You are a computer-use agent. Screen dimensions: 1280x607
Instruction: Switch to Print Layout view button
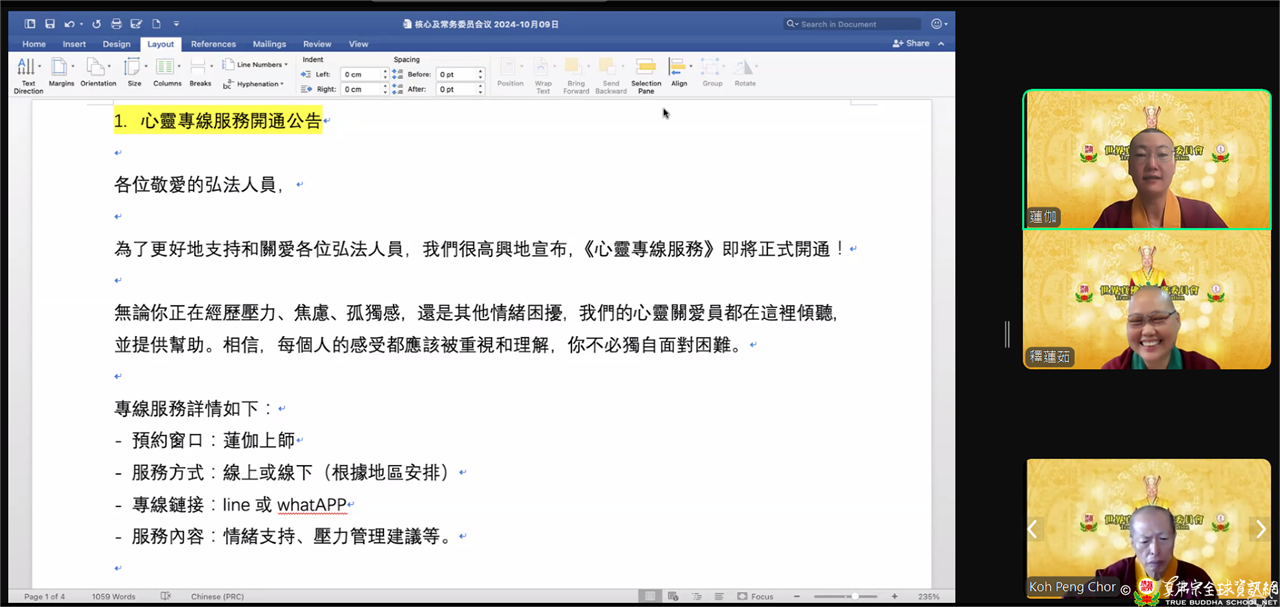650,597
